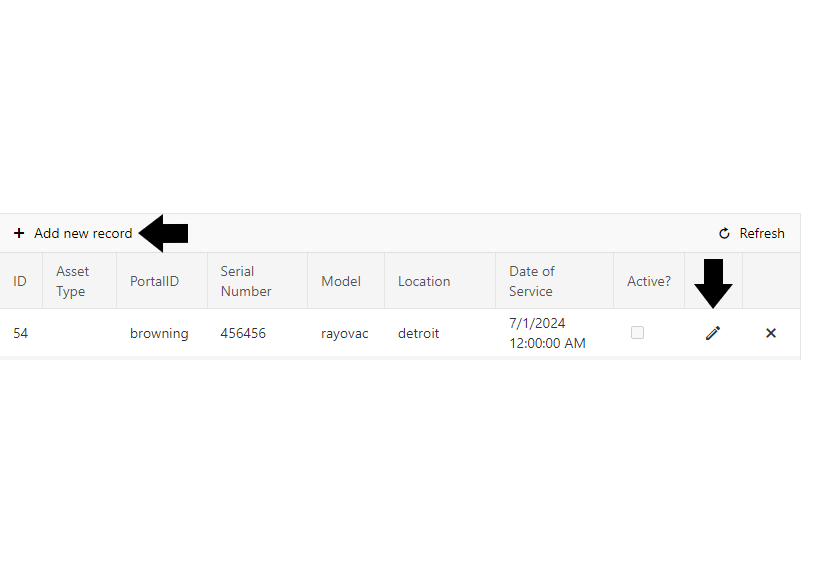Click the rayovac model cell
813x564 pixels.
click(x=345, y=333)
